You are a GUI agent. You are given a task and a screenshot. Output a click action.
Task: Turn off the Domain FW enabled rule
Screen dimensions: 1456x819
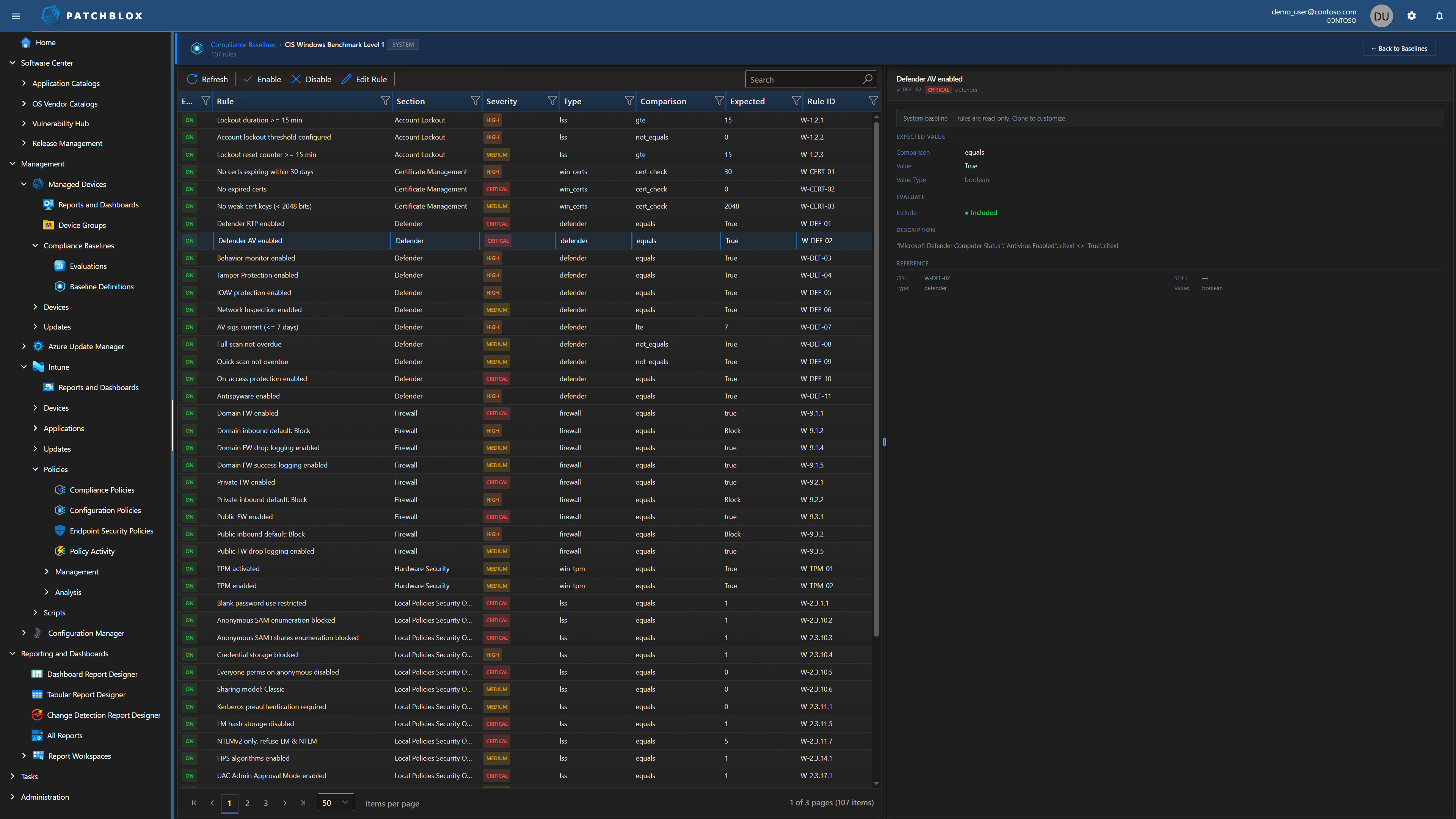pos(189,413)
